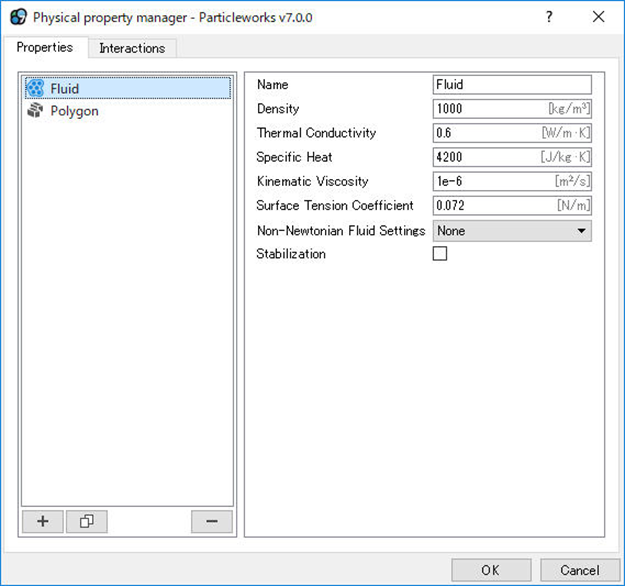Viewport: 625px width, 586px height.
Task: Add a new property with plus button
Action: (43, 521)
